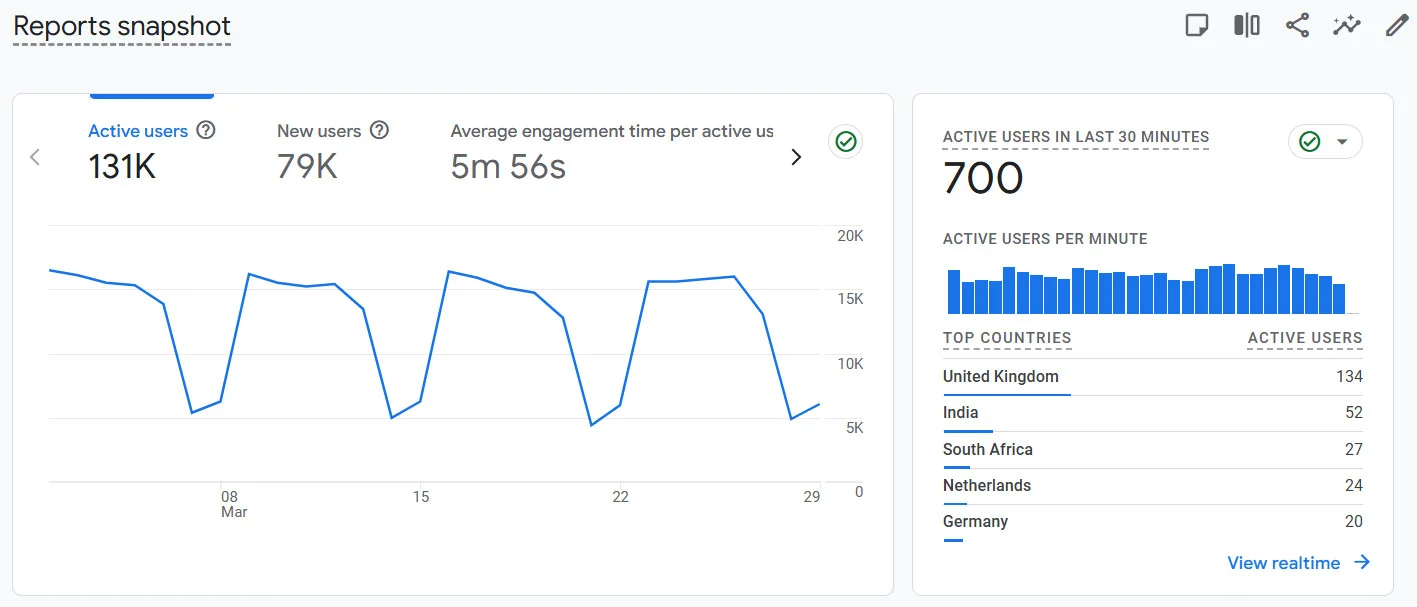Share this Reports snapshot
Image resolution: width=1417 pixels, height=607 pixels.
(1296, 25)
